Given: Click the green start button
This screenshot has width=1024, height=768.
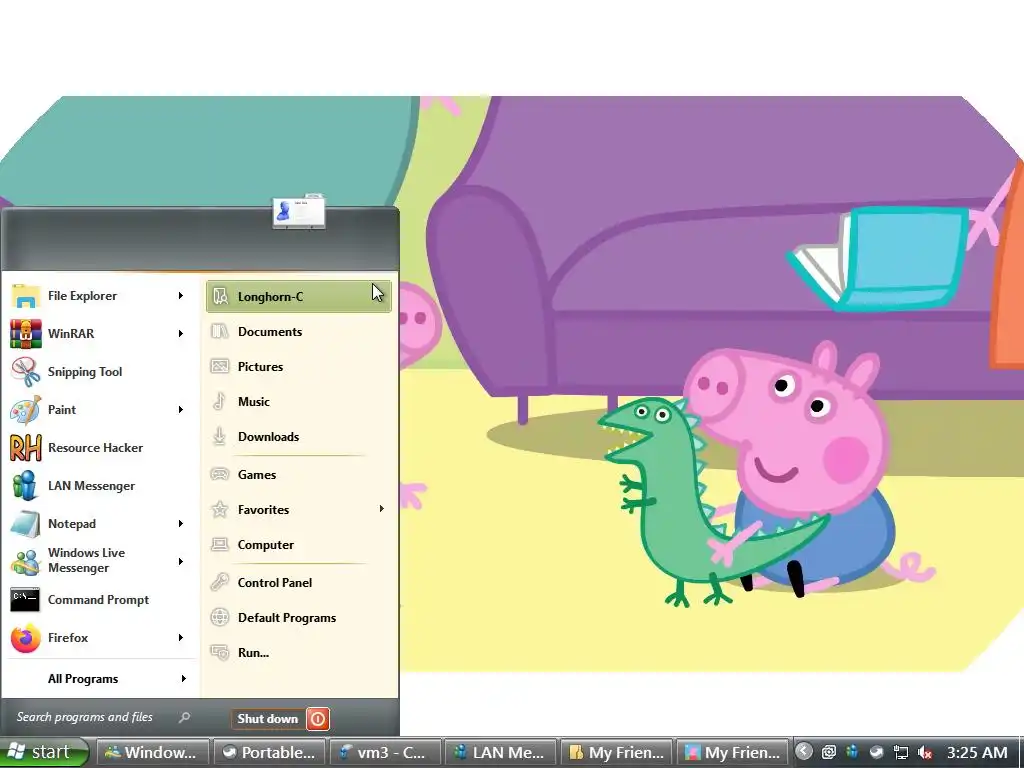Looking at the screenshot, I should pyautogui.click(x=43, y=752).
